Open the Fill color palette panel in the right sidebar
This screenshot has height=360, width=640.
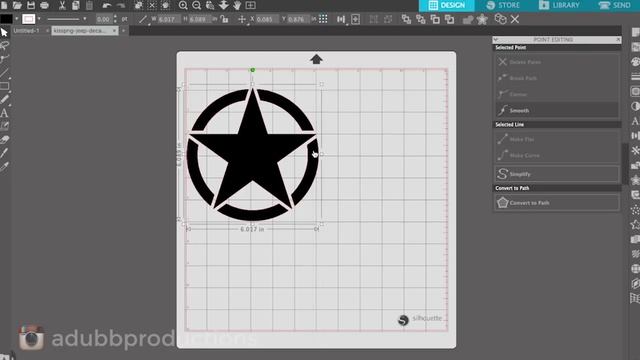pos(635,62)
